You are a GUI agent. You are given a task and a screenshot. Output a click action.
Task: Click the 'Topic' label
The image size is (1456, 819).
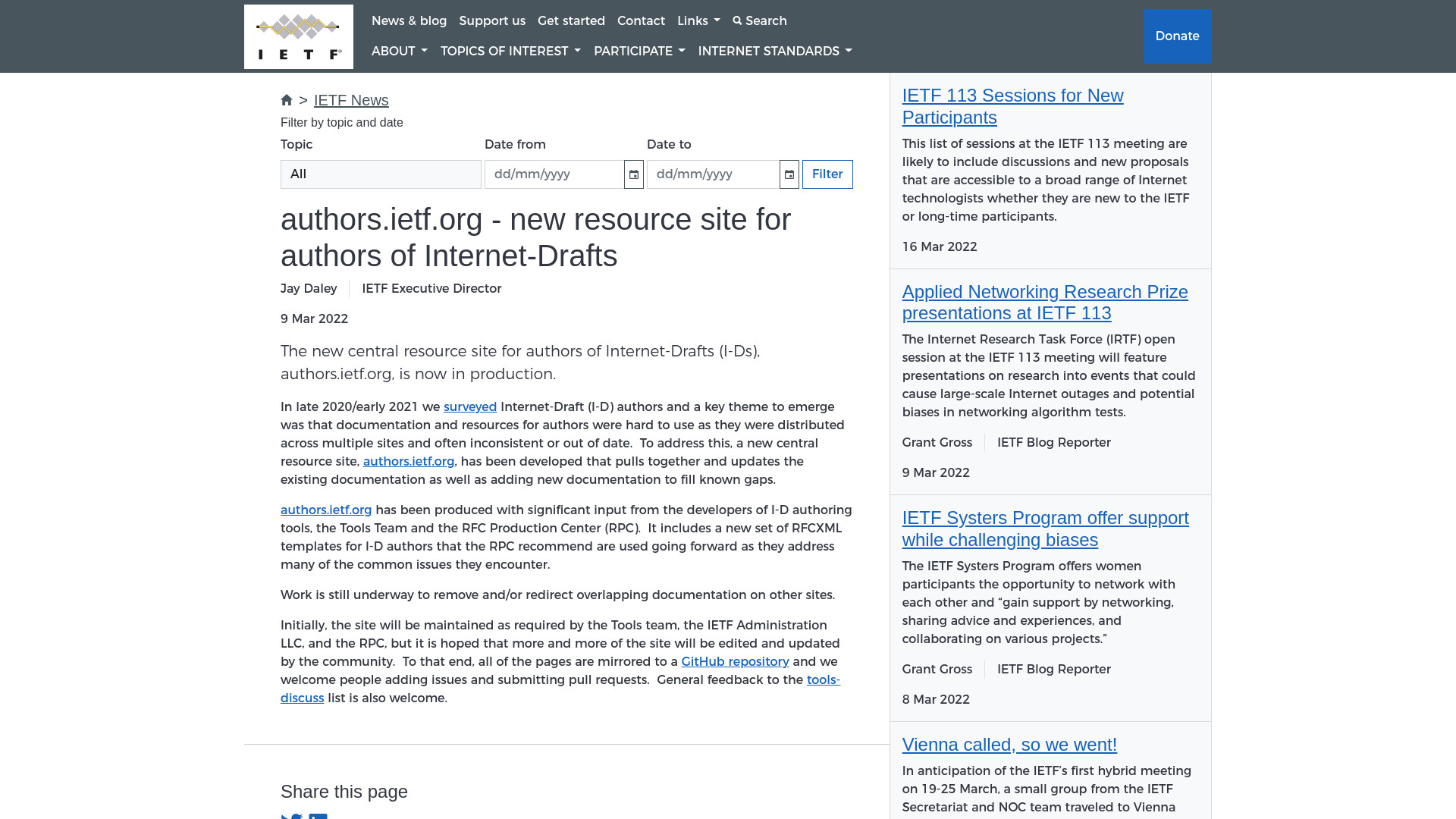click(x=297, y=145)
